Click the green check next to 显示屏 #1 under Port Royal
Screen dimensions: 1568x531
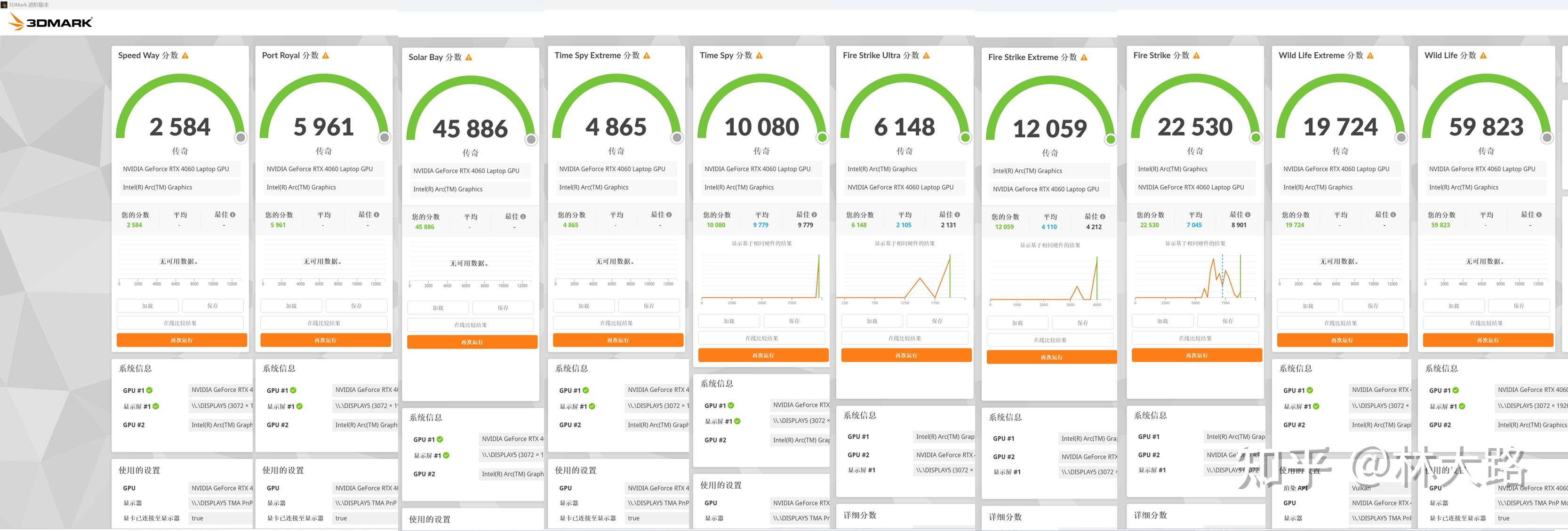coord(299,406)
